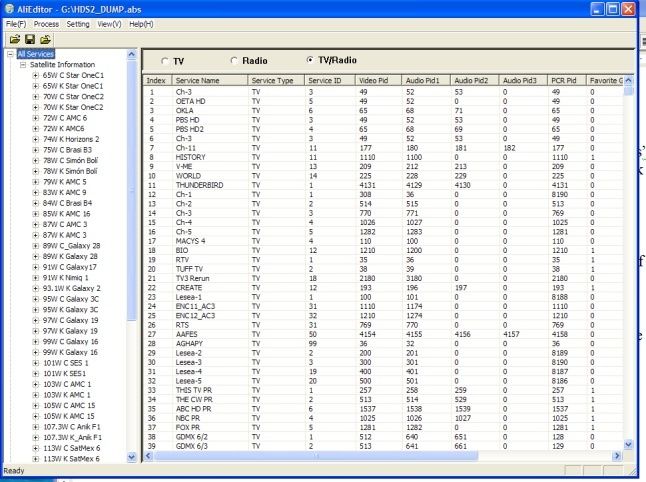
Task: Click the table scroll right arrow
Action: 617,456
